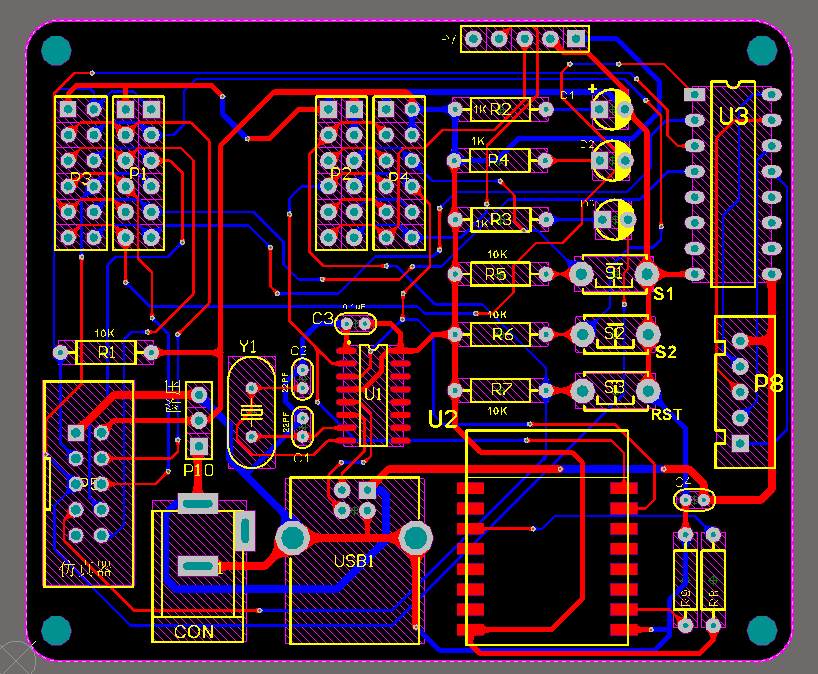Select the P10 header designator
Image resolution: width=818 pixels, height=674 pixels.
coord(198,471)
